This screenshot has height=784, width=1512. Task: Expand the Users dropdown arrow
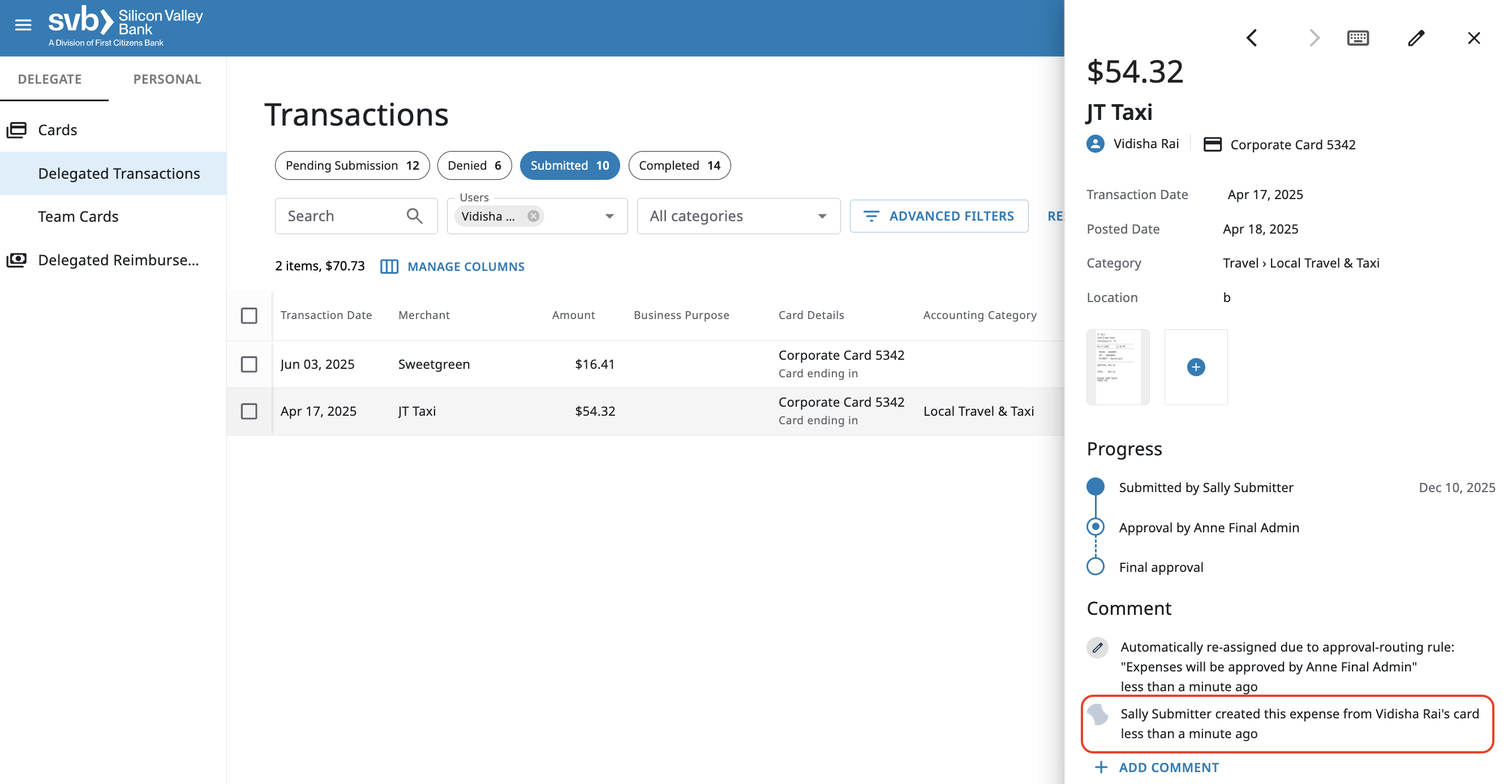pos(609,216)
